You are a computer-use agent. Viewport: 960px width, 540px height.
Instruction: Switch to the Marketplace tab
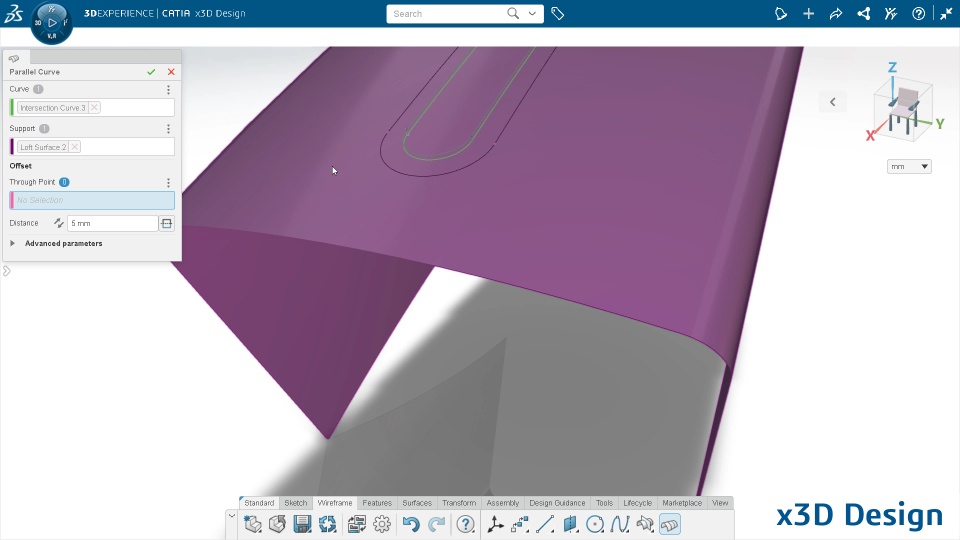click(682, 503)
